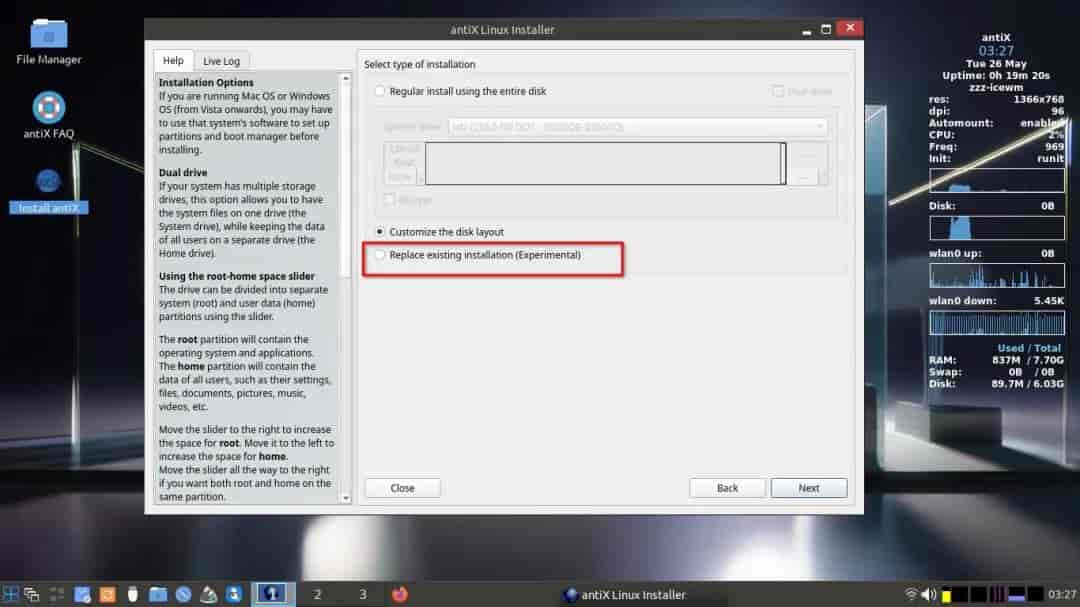Switch to workspace 2 in the taskbar
Screen dimensions: 1080x607
pyautogui.click(x=317, y=594)
